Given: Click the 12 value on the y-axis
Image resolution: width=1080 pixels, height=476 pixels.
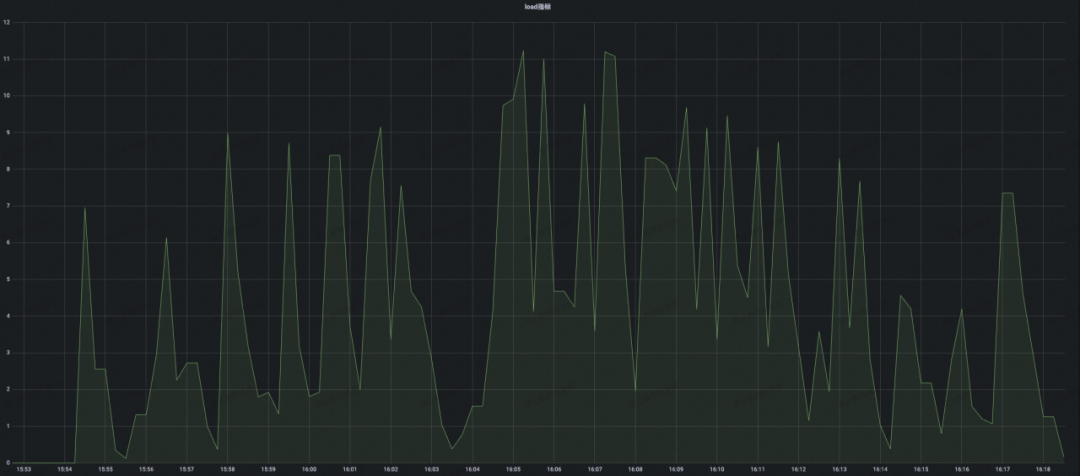Looking at the screenshot, I should pyautogui.click(x=7, y=23).
